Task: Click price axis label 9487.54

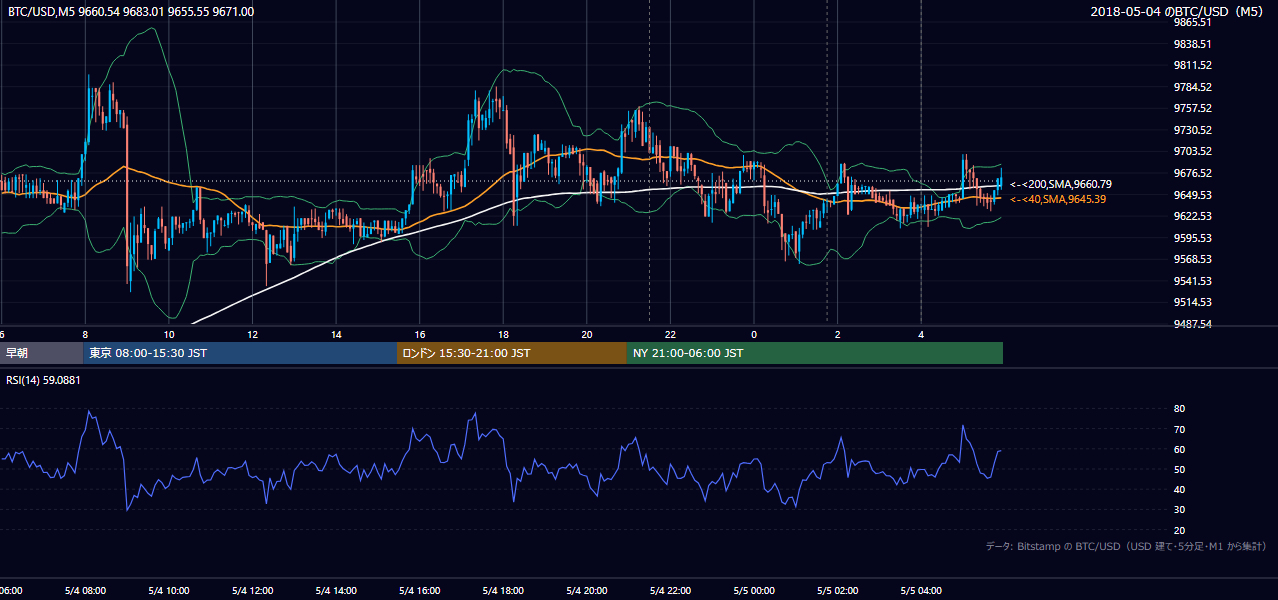Action: 1193,324
